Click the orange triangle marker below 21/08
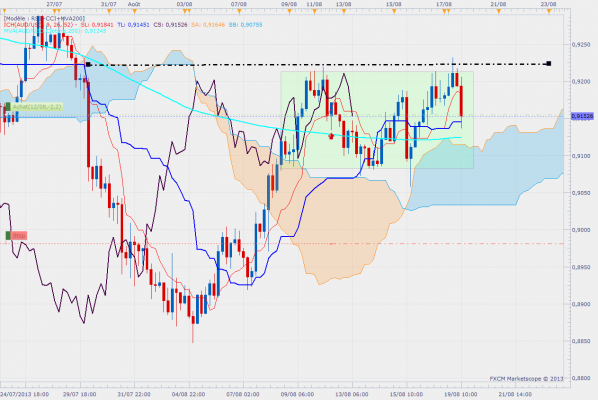Viewport: 598px width, 400px height. [x=498, y=11]
